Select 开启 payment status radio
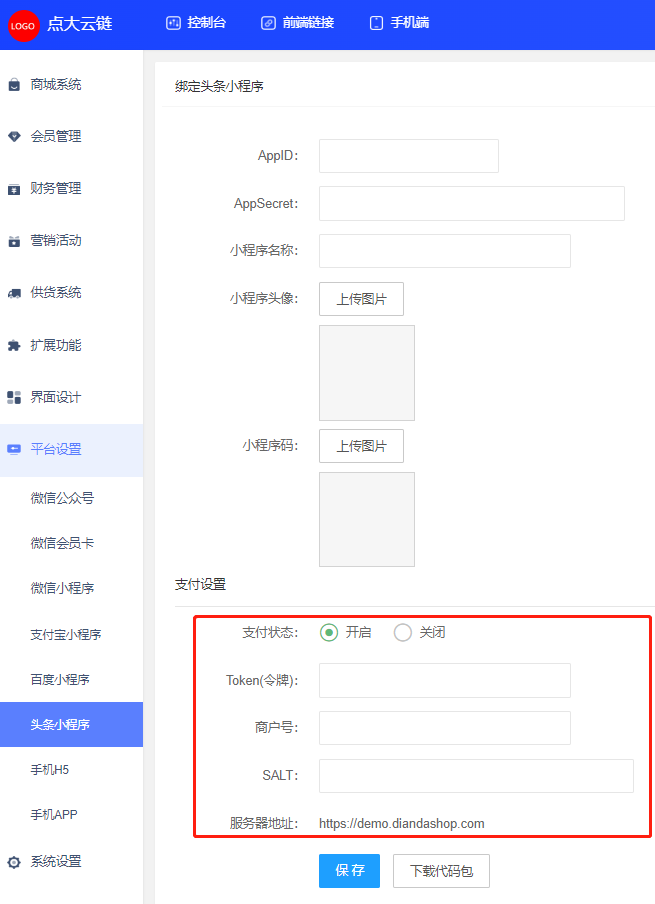 pyautogui.click(x=329, y=632)
